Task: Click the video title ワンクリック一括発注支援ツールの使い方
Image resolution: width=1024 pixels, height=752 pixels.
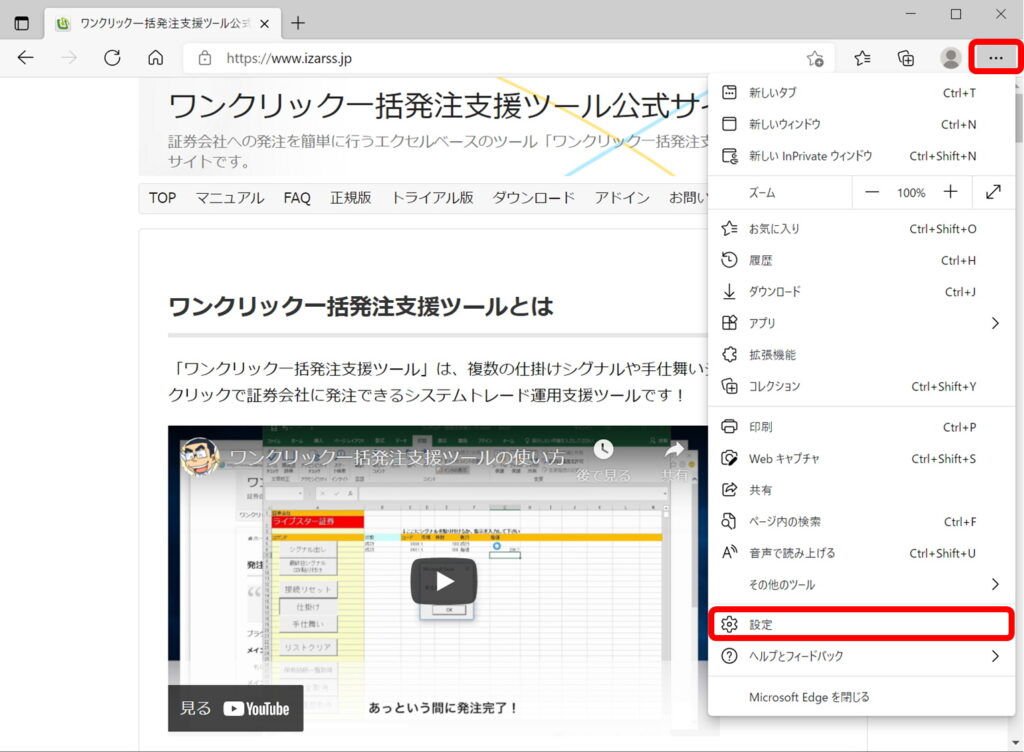Action: tap(397, 457)
